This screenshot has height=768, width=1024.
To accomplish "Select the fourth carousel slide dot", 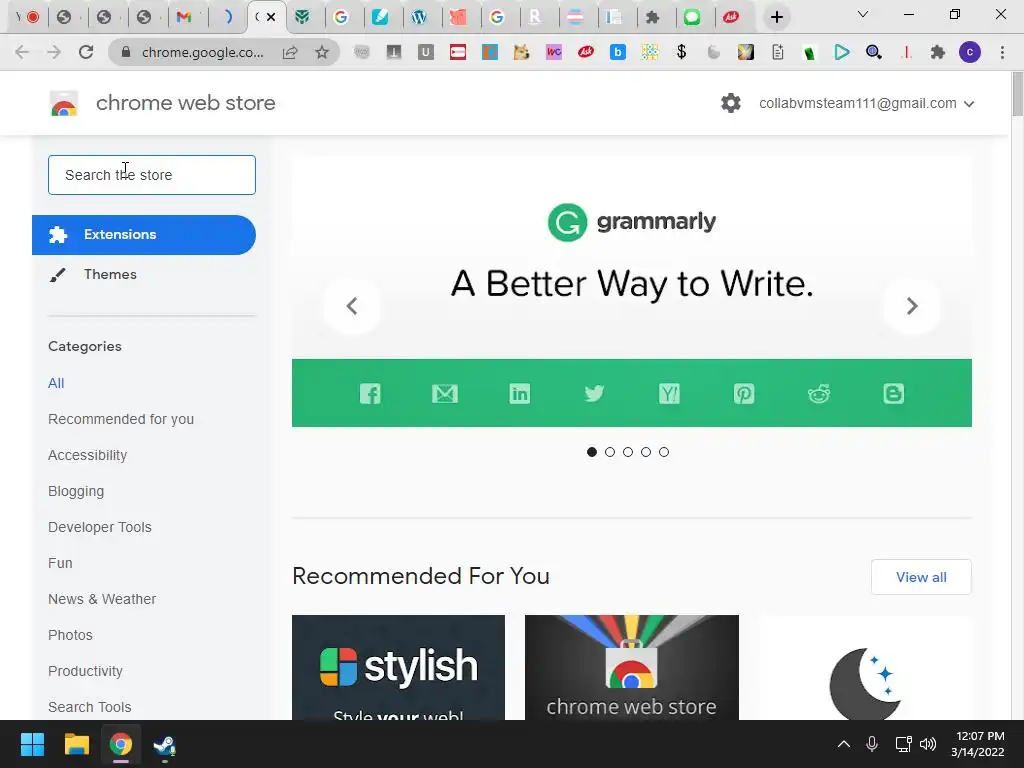I will [646, 452].
